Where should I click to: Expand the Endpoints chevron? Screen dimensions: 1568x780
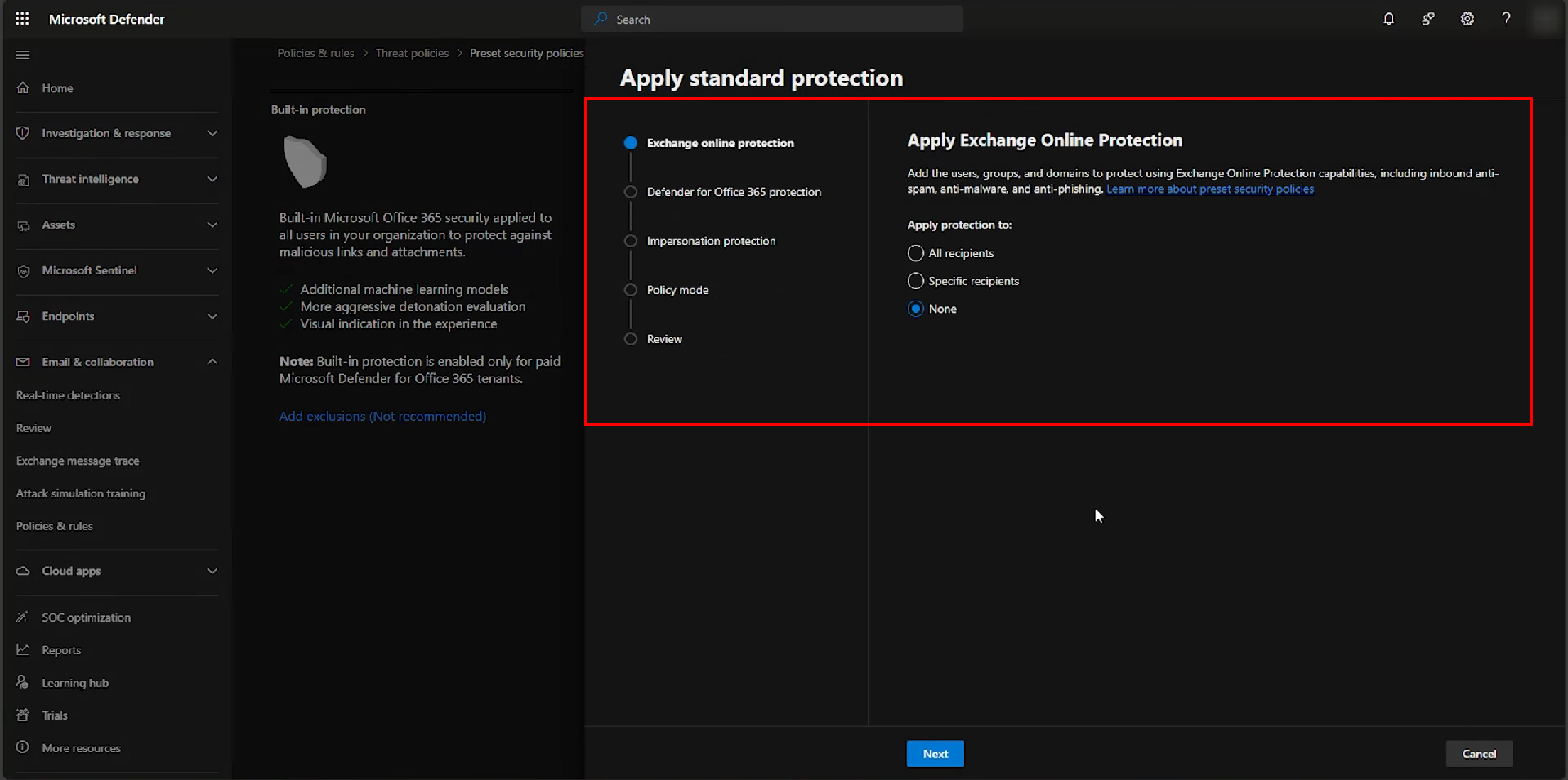(x=212, y=316)
